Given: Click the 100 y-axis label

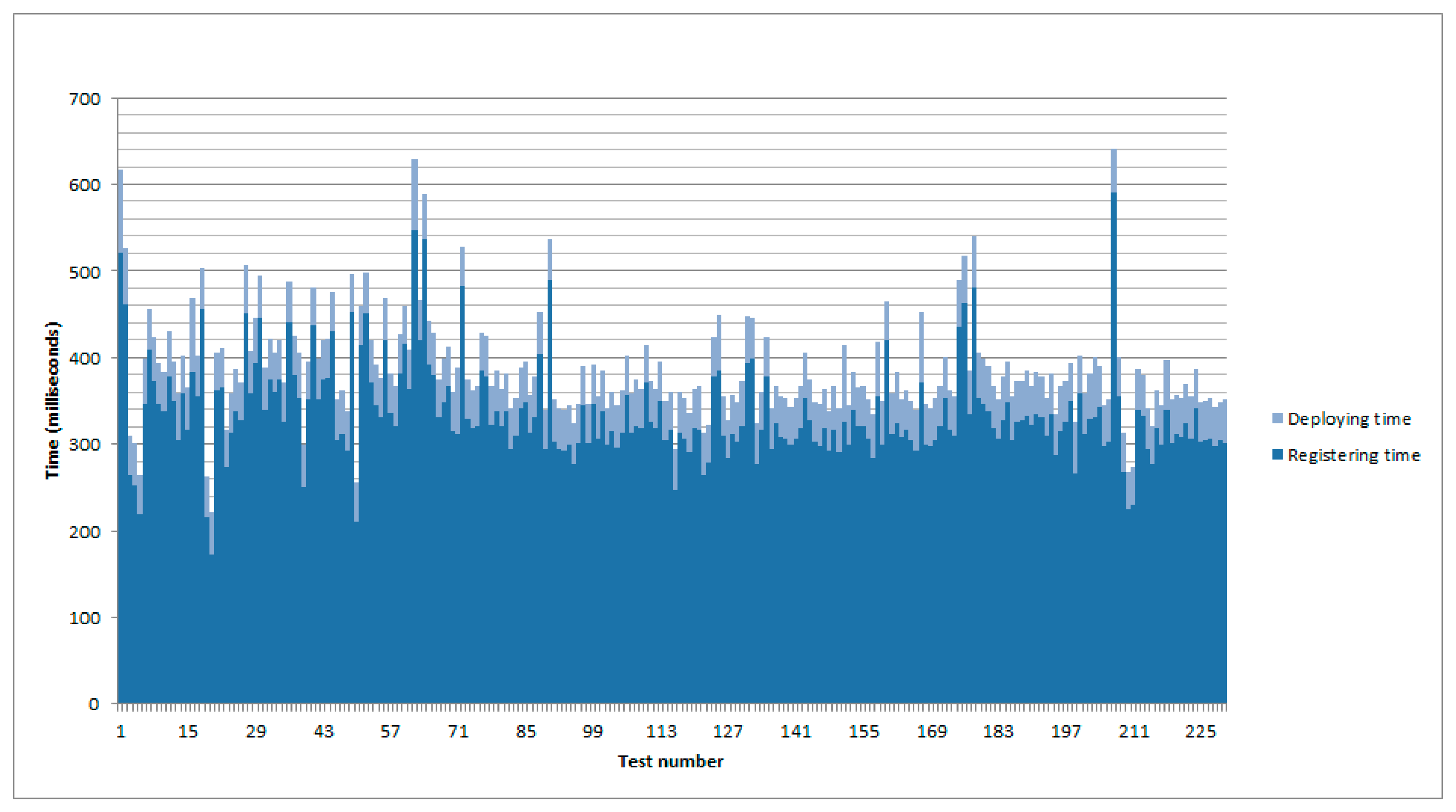Looking at the screenshot, I should pos(85,618).
